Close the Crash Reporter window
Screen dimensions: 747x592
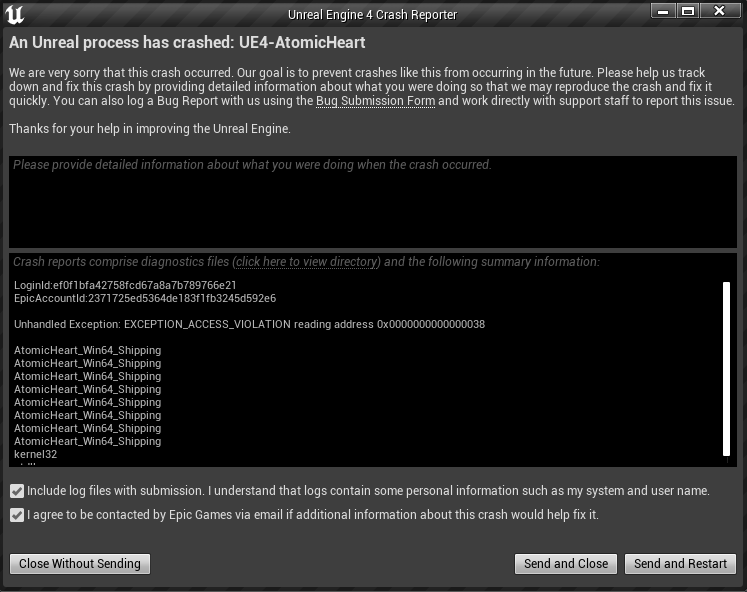(x=719, y=10)
